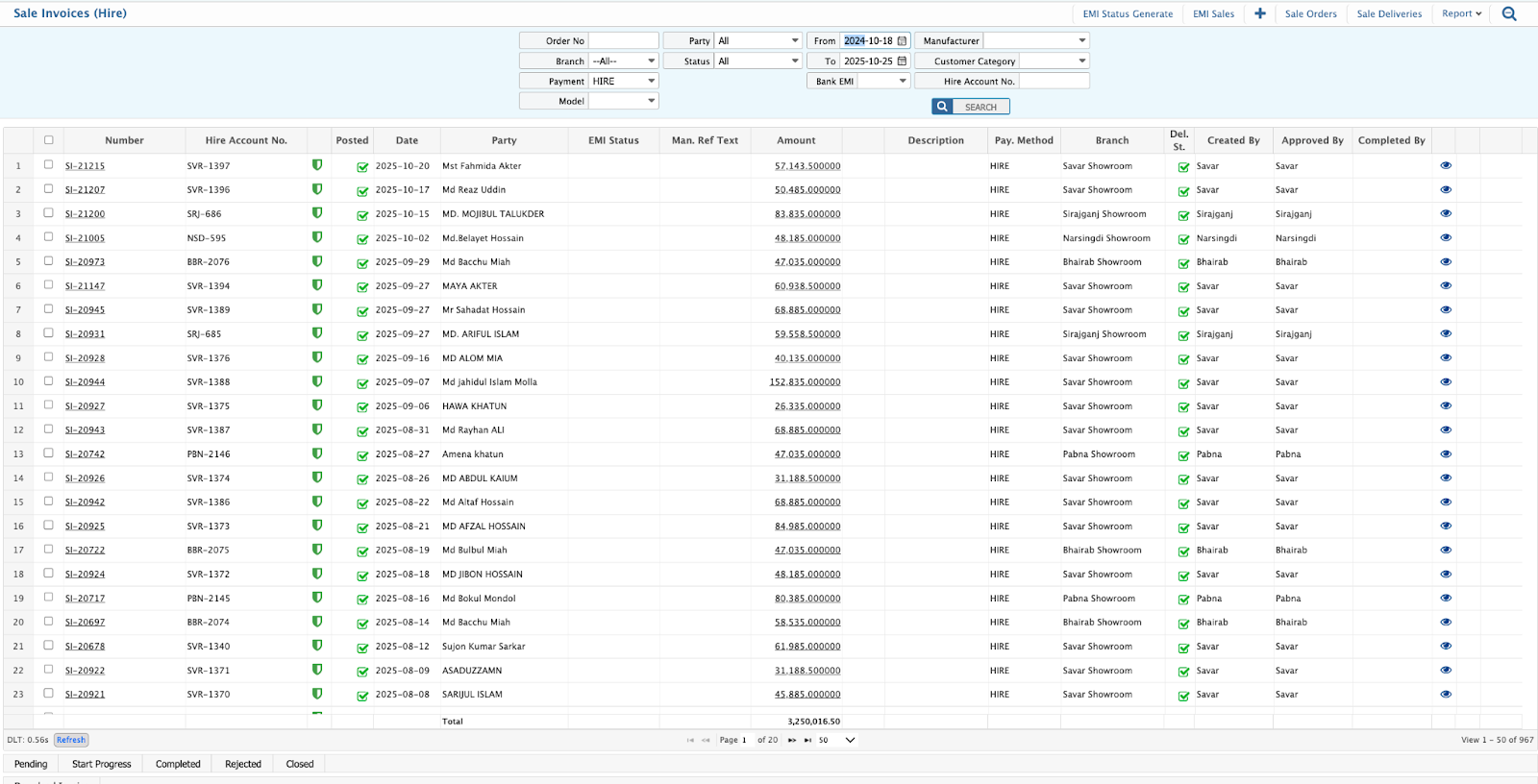
Task: Click the SEARCH button
Action: (971, 107)
